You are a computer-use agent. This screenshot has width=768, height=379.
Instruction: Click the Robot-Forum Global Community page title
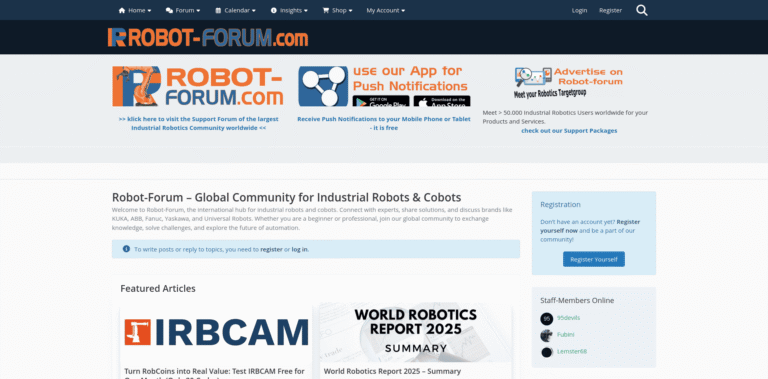pyautogui.click(x=287, y=197)
